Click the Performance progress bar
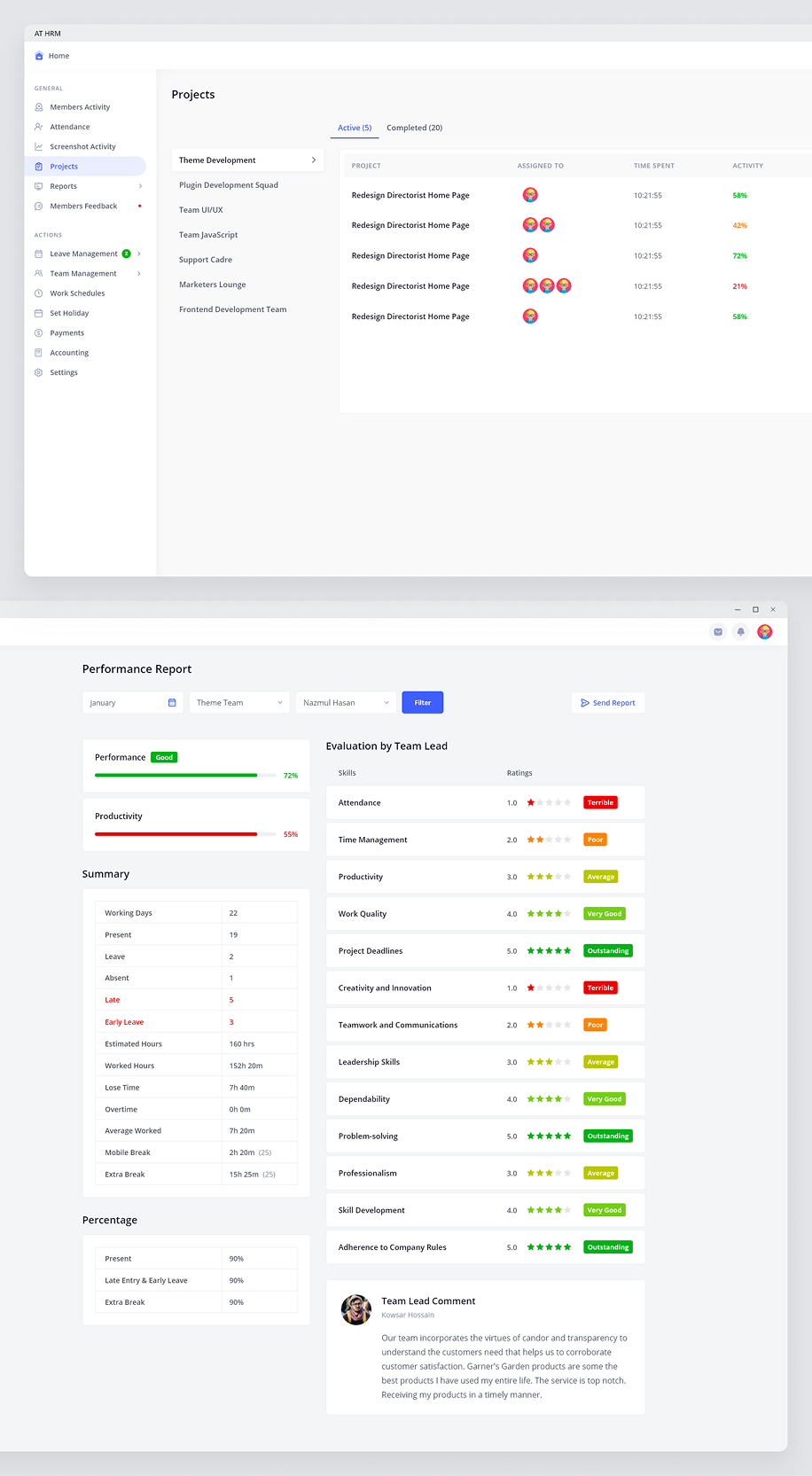The height and width of the screenshot is (1476, 812). 184,776
